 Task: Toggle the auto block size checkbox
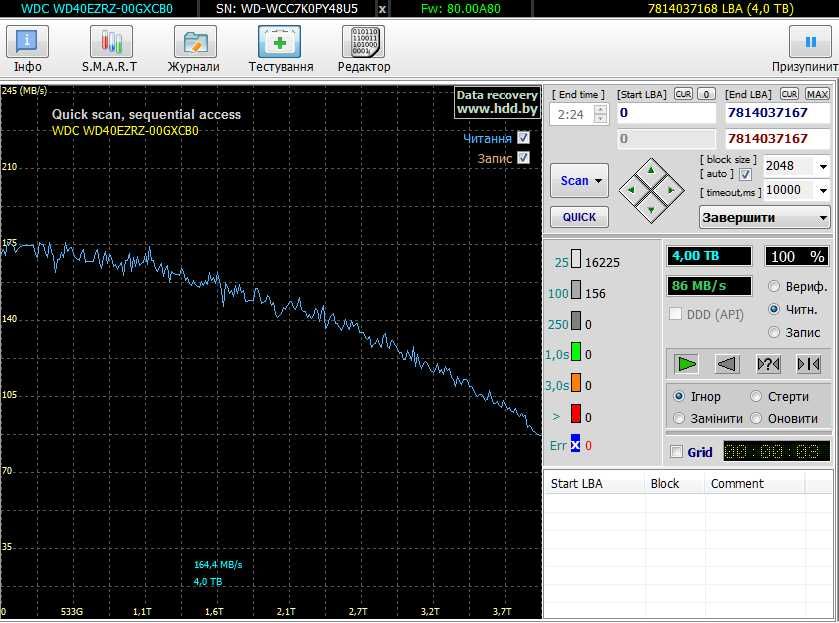point(745,174)
